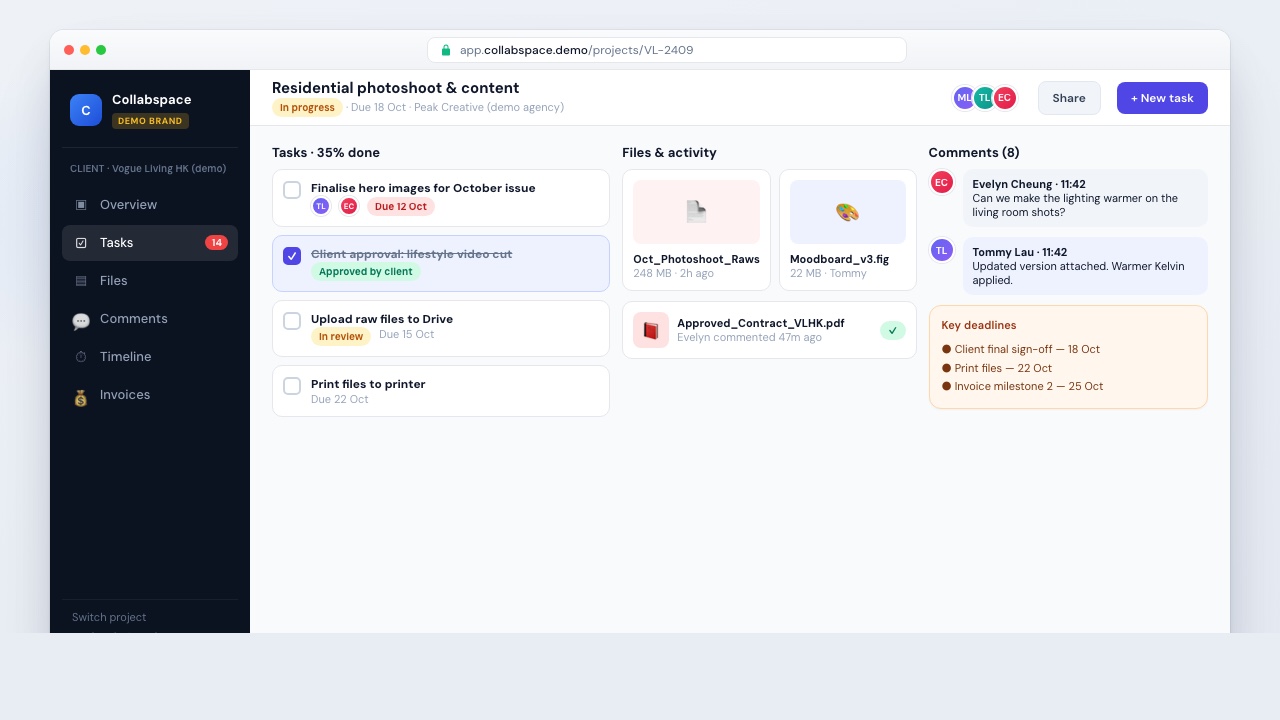1280x720 pixels.
Task: Open the Moodboard_v3.fig palette thumbnail
Action: click(x=848, y=212)
